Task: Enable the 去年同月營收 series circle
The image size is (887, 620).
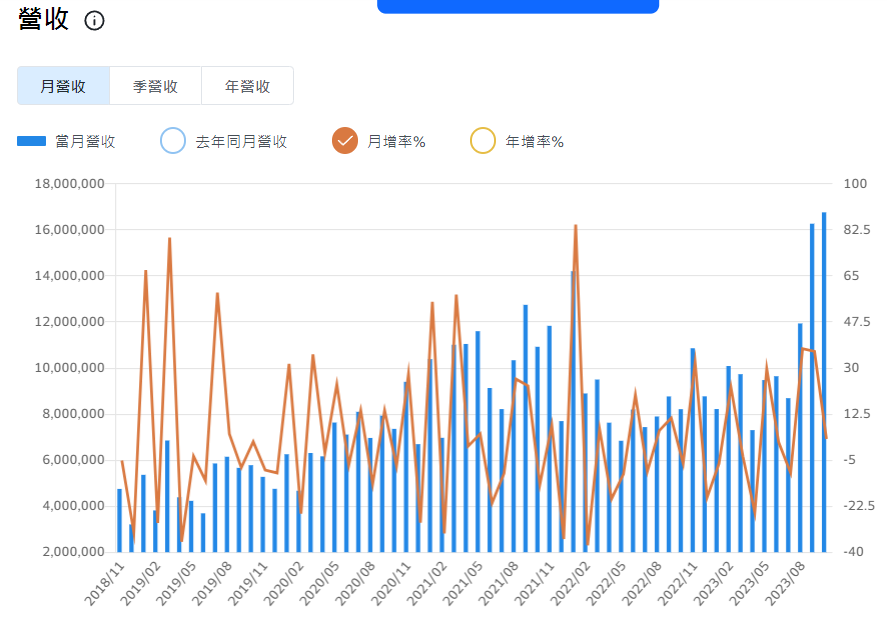Action: (x=173, y=141)
